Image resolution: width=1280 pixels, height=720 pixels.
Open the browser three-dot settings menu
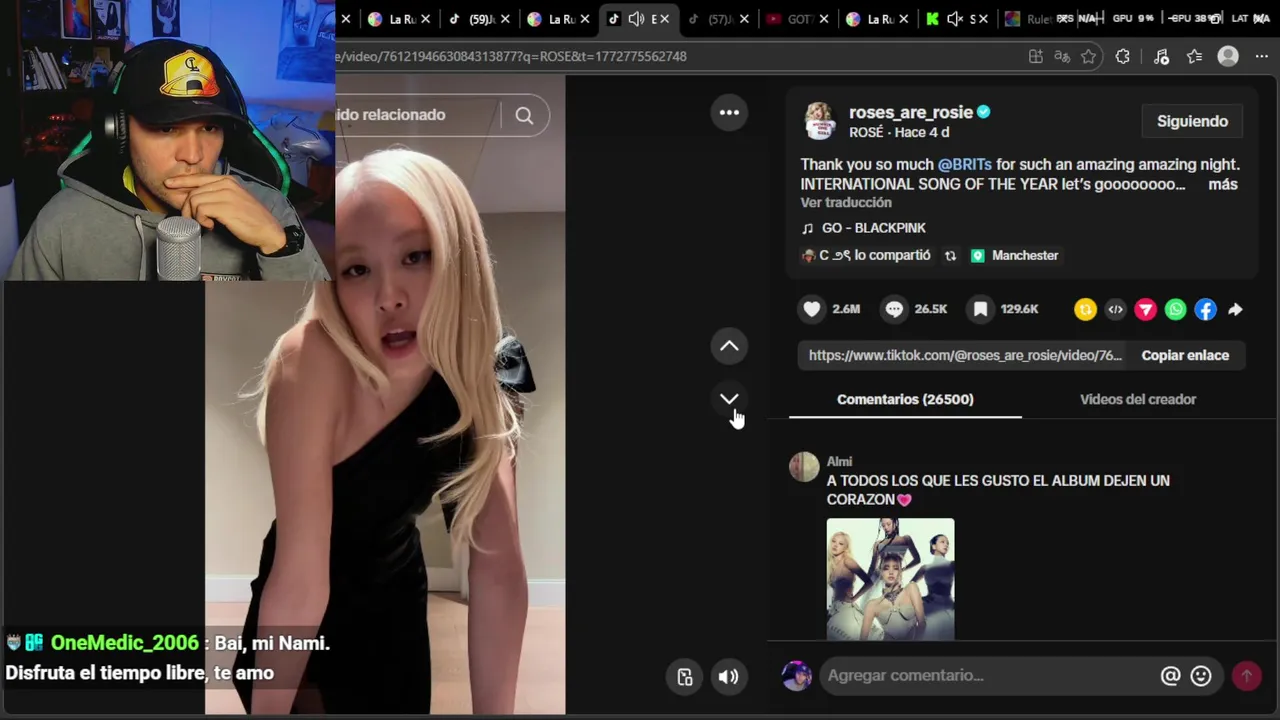(x=1261, y=56)
